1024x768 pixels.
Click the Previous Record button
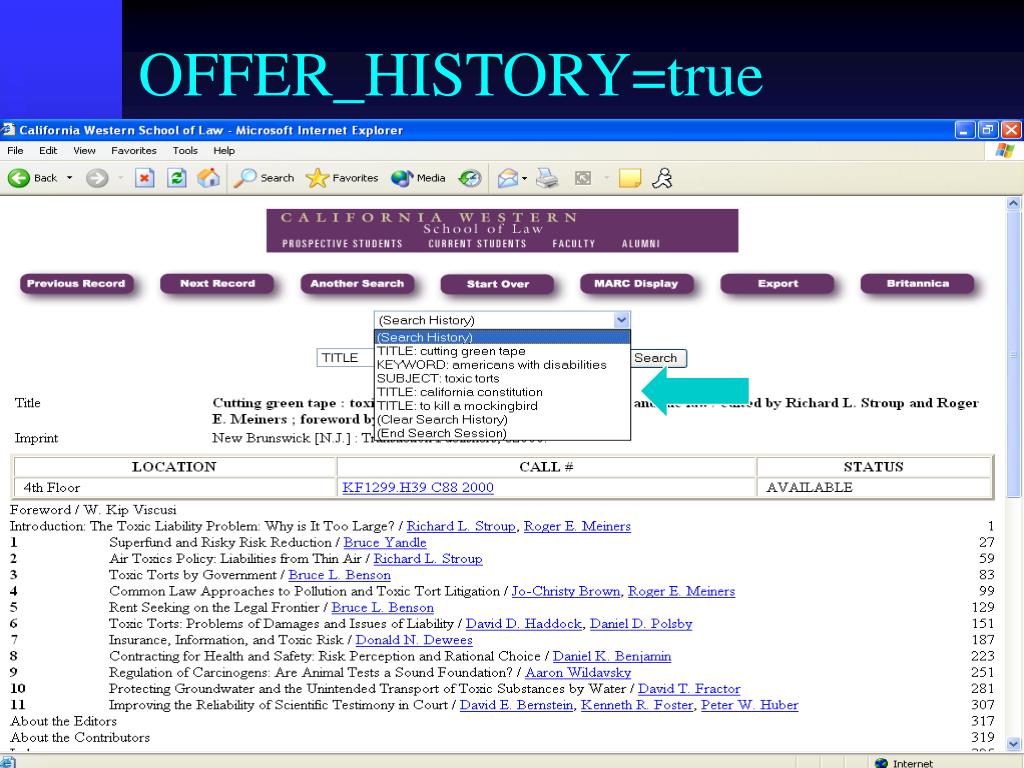click(x=76, y=283)
